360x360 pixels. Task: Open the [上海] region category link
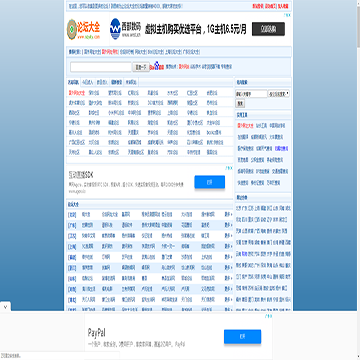point(72,247)
